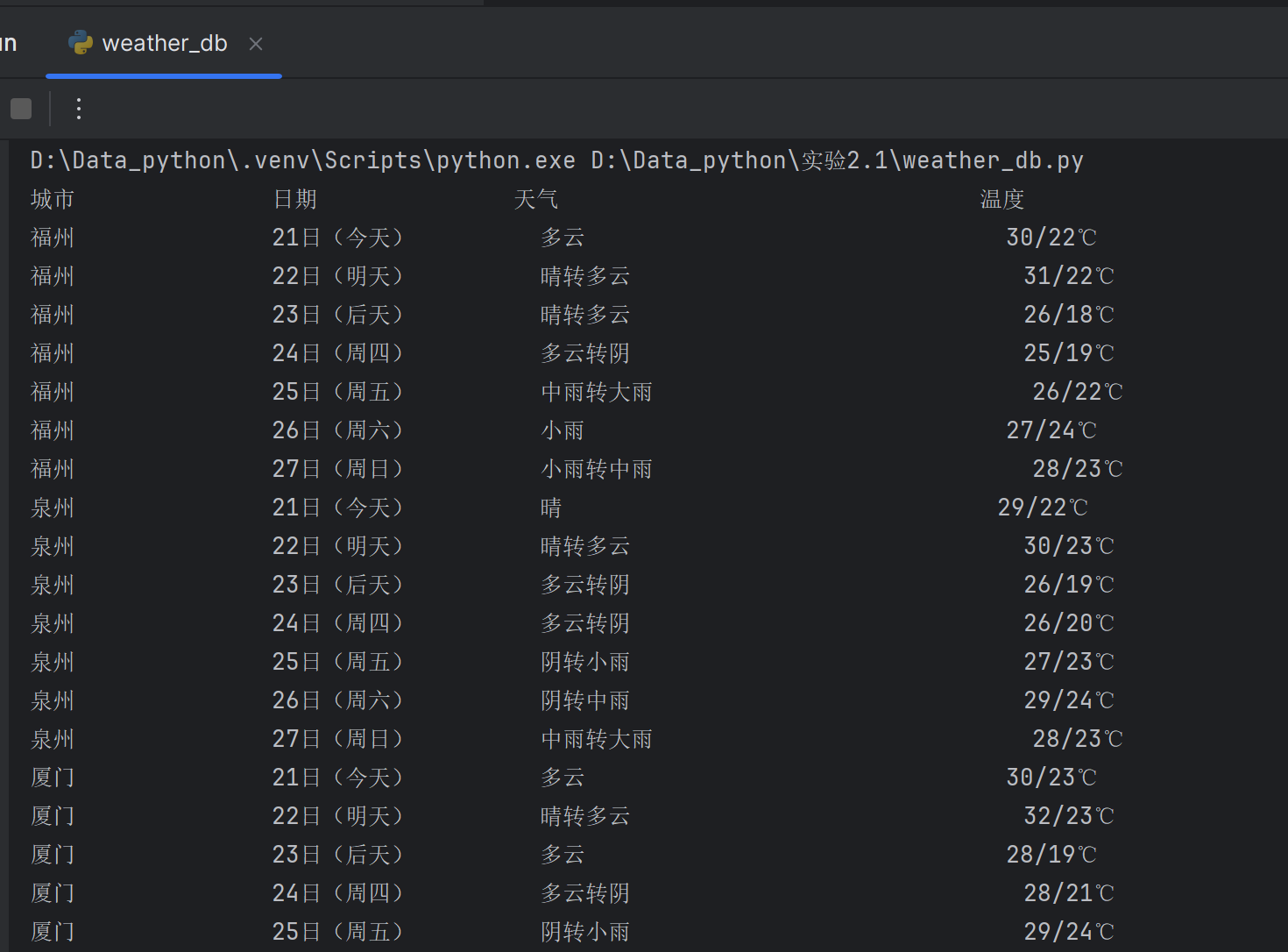
Task: Click date 22日（明天）in 福州 row
Action: pyautogui.click(x=338, y=276)
